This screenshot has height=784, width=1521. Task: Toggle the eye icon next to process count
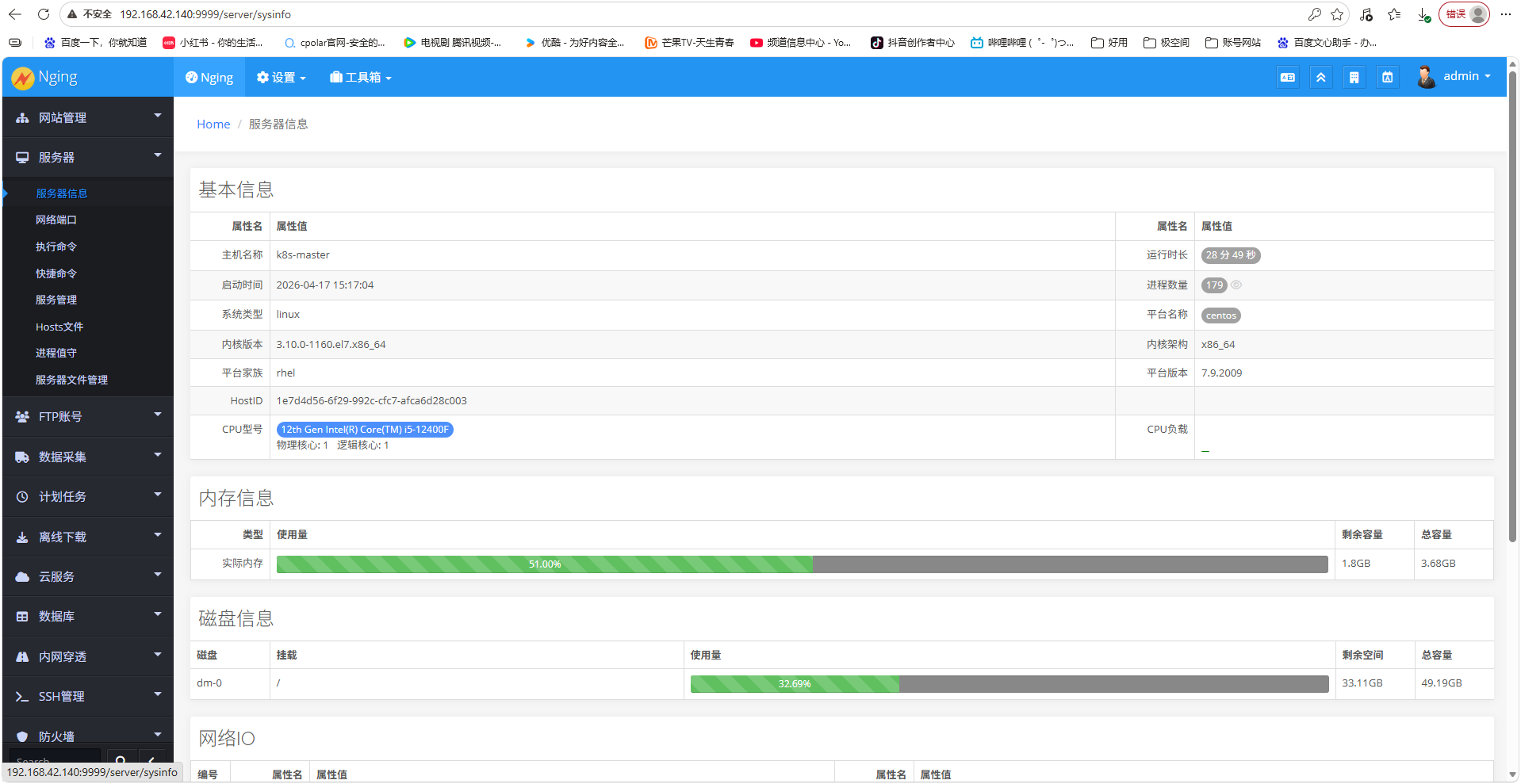pyautogui.click(x=1236, y=285)
